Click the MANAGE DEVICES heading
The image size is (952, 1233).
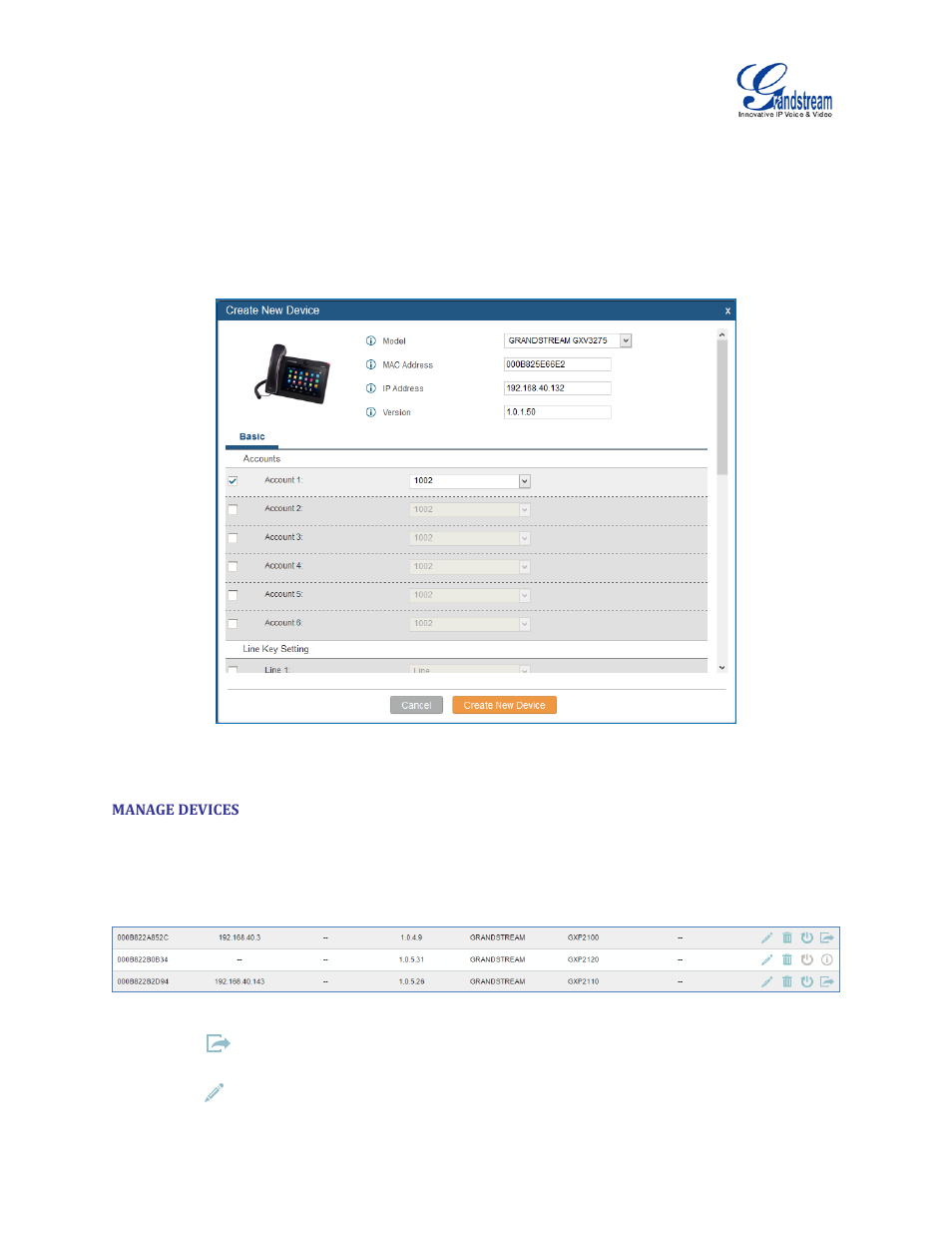[176, 810]
